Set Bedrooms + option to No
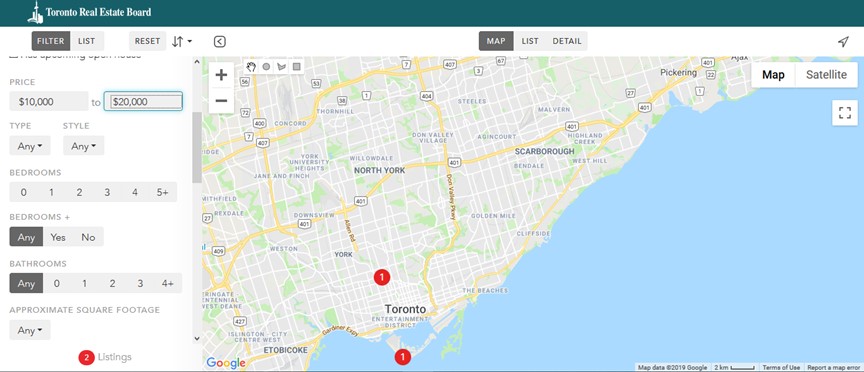 click(x=88, y=237)
